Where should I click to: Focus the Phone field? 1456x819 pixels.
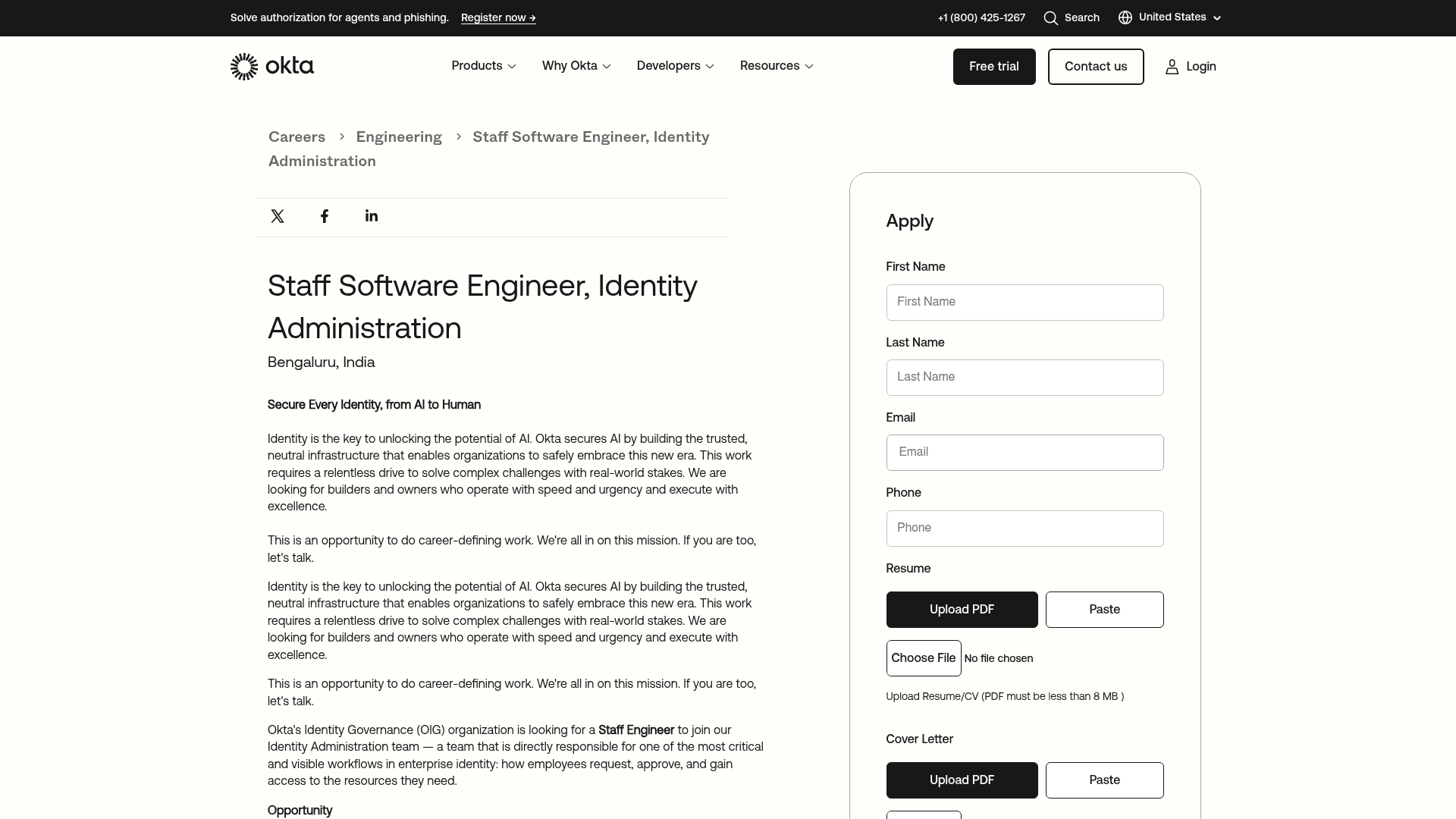coord(1025,529)
